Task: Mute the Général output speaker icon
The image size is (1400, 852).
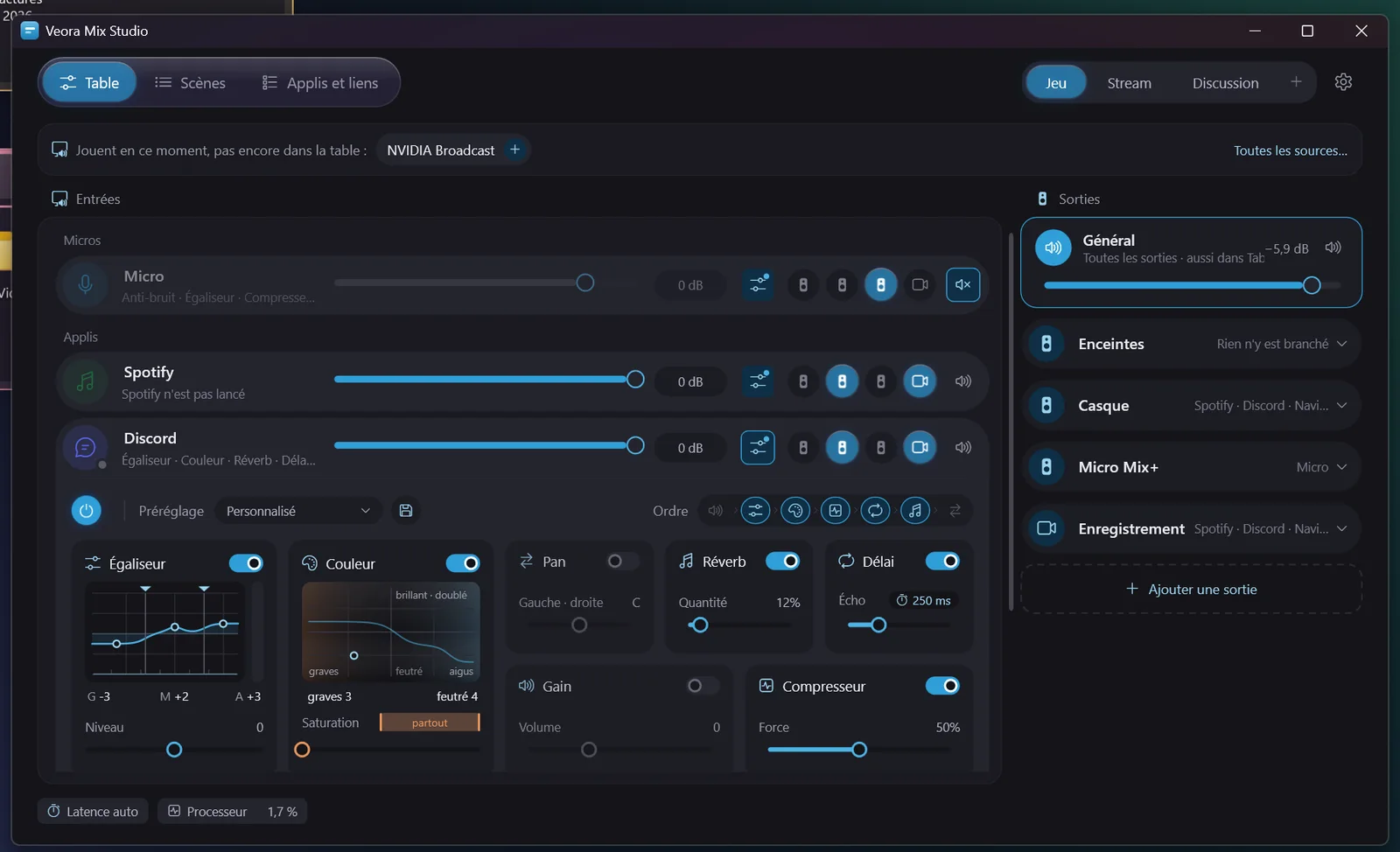Action: point(1333,248)
